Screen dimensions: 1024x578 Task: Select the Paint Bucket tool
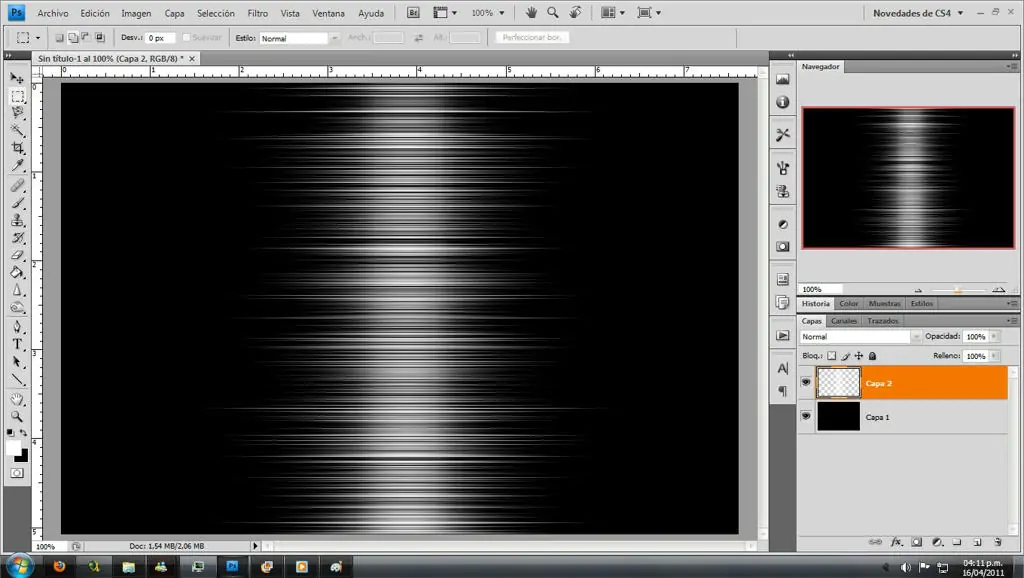(17, 272)
